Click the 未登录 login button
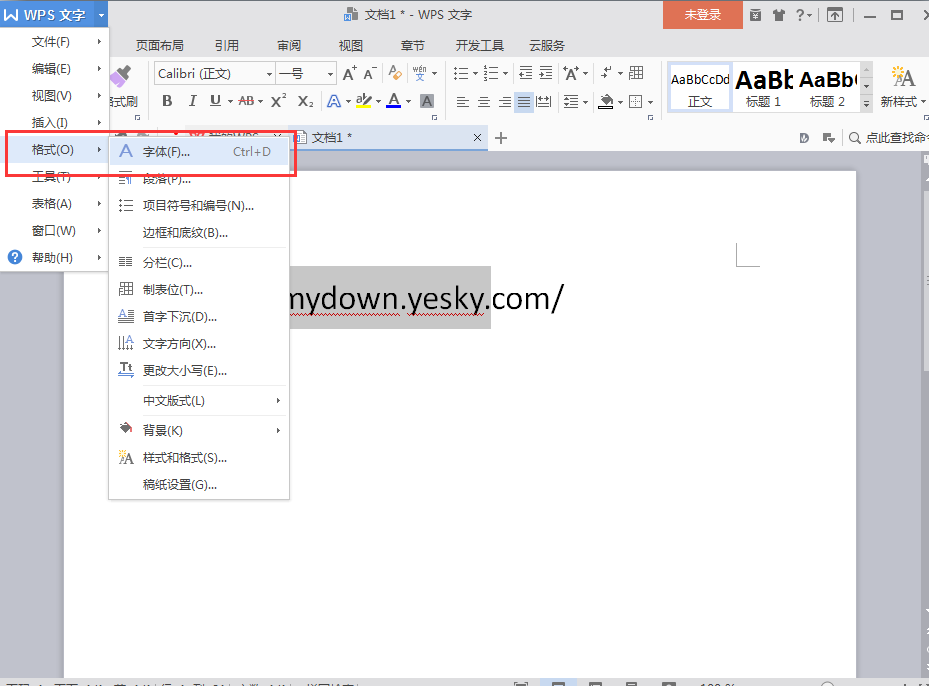The image size is (929, 686). pyautogui.click(x=702, y=15)
